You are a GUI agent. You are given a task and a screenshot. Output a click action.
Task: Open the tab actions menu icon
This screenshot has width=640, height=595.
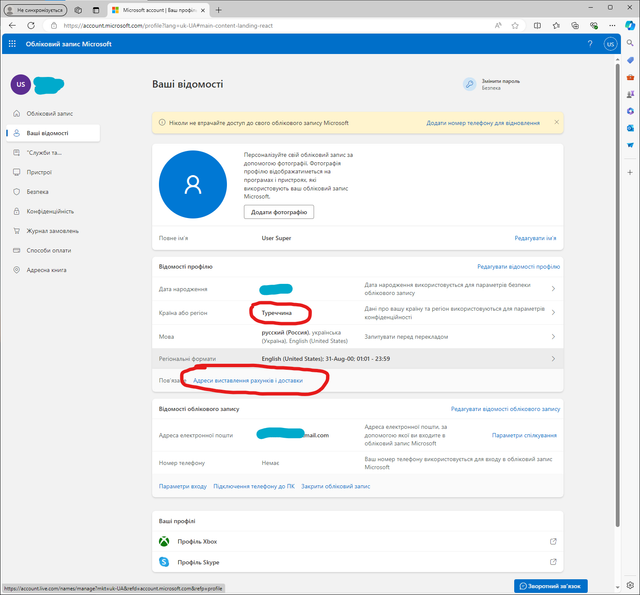click(96, 10)
